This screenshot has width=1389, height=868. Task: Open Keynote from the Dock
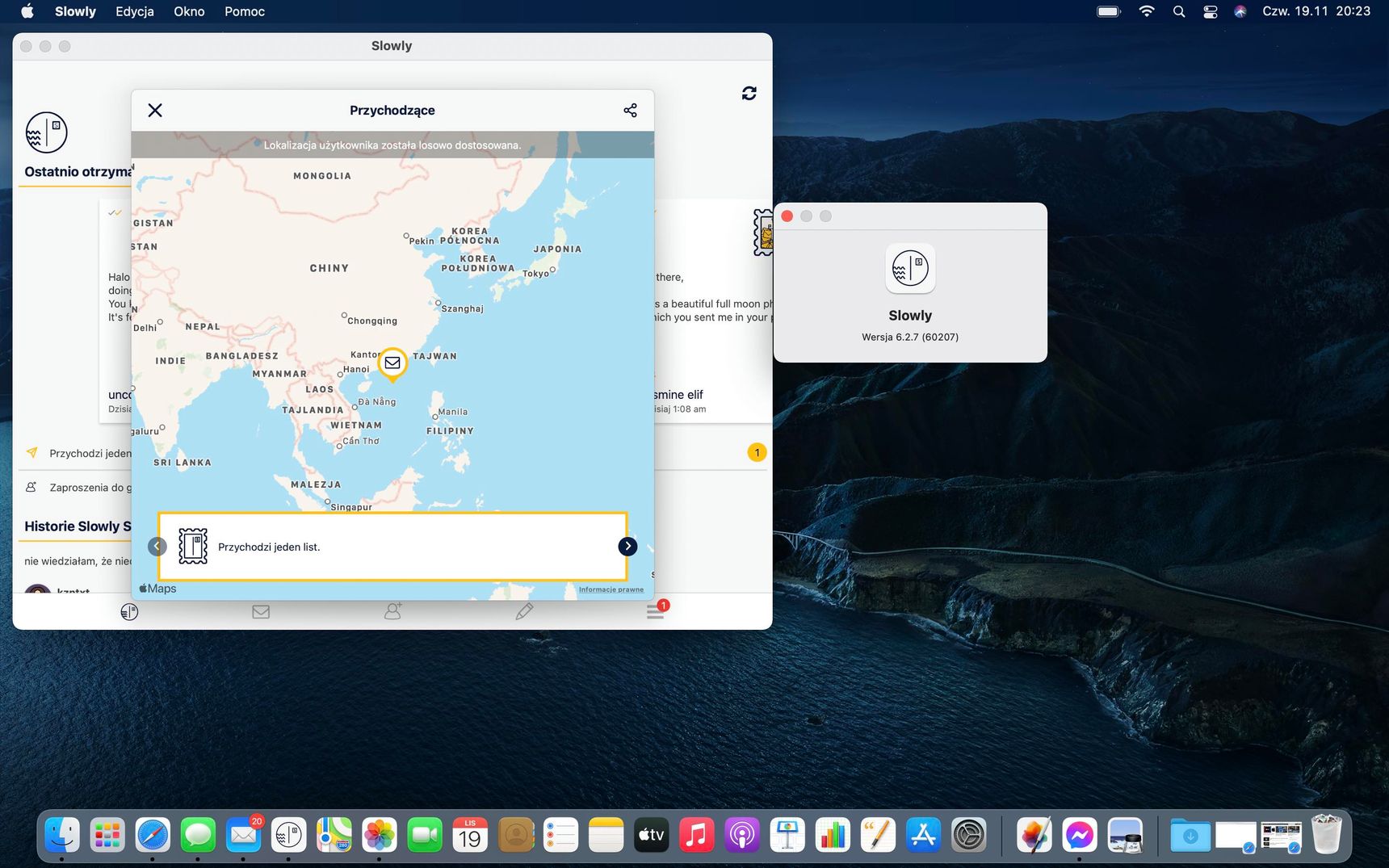787,835
